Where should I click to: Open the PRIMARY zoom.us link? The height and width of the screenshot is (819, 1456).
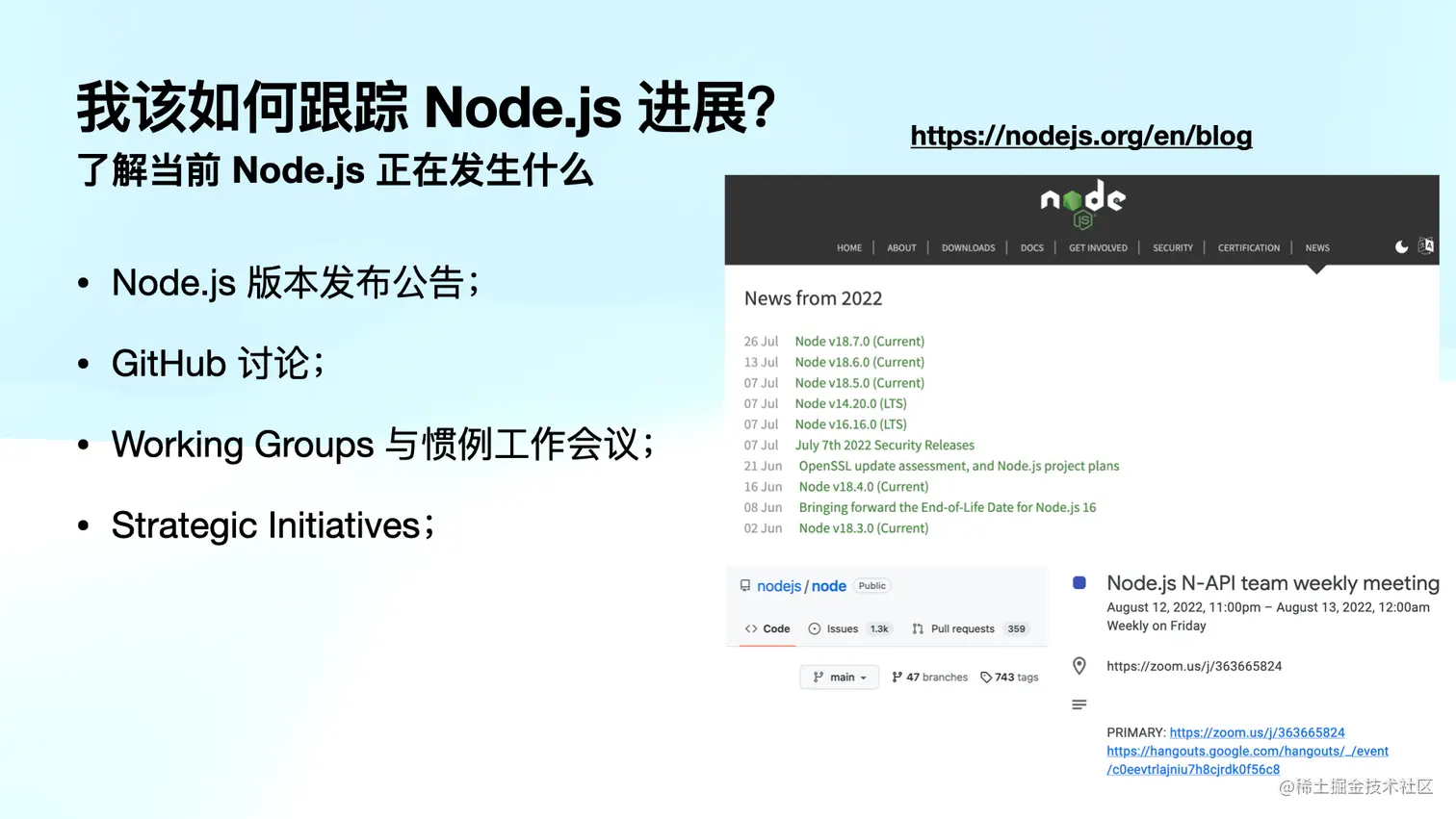click(1257, 732)
